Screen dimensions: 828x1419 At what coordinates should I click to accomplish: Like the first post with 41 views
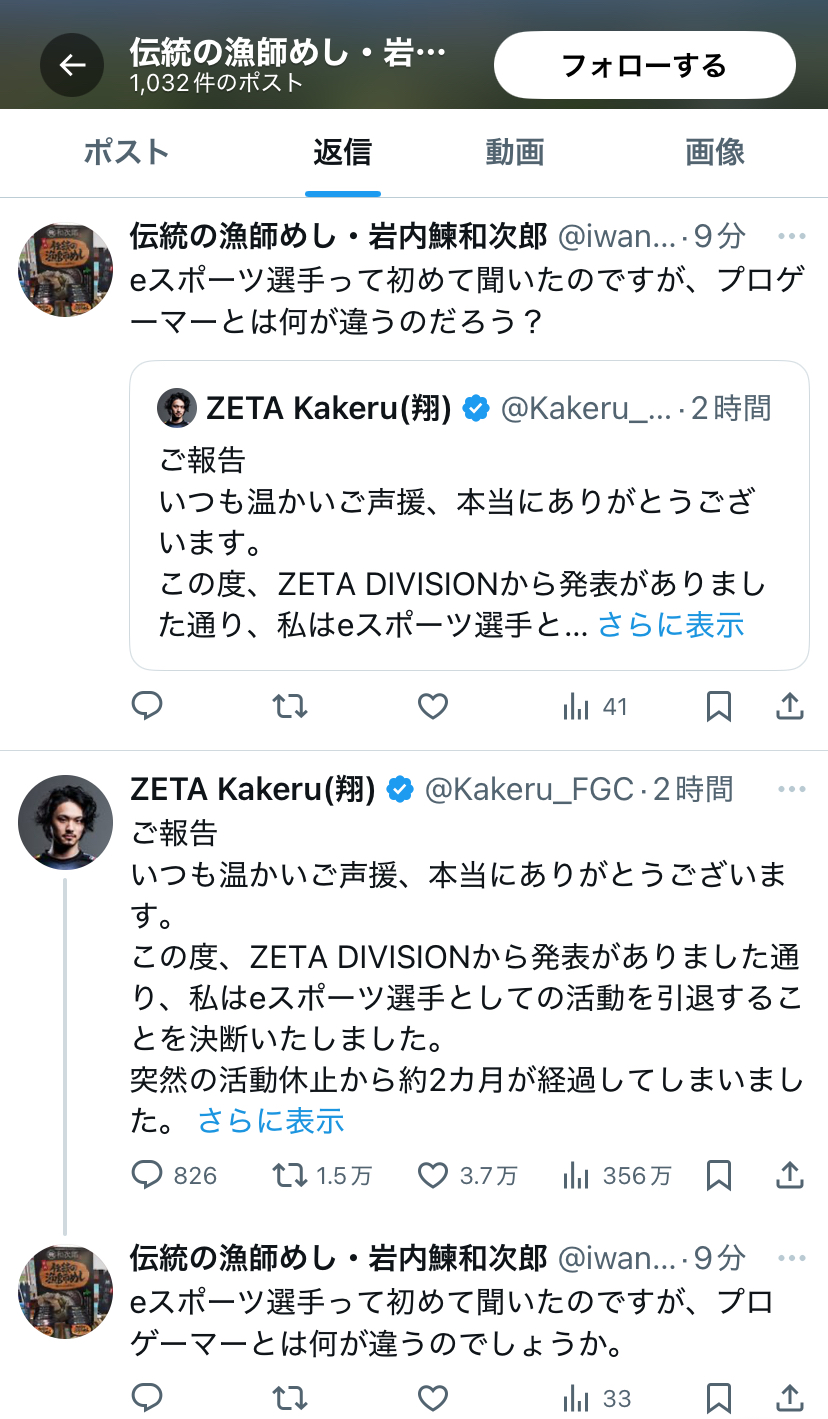point(432,707)
